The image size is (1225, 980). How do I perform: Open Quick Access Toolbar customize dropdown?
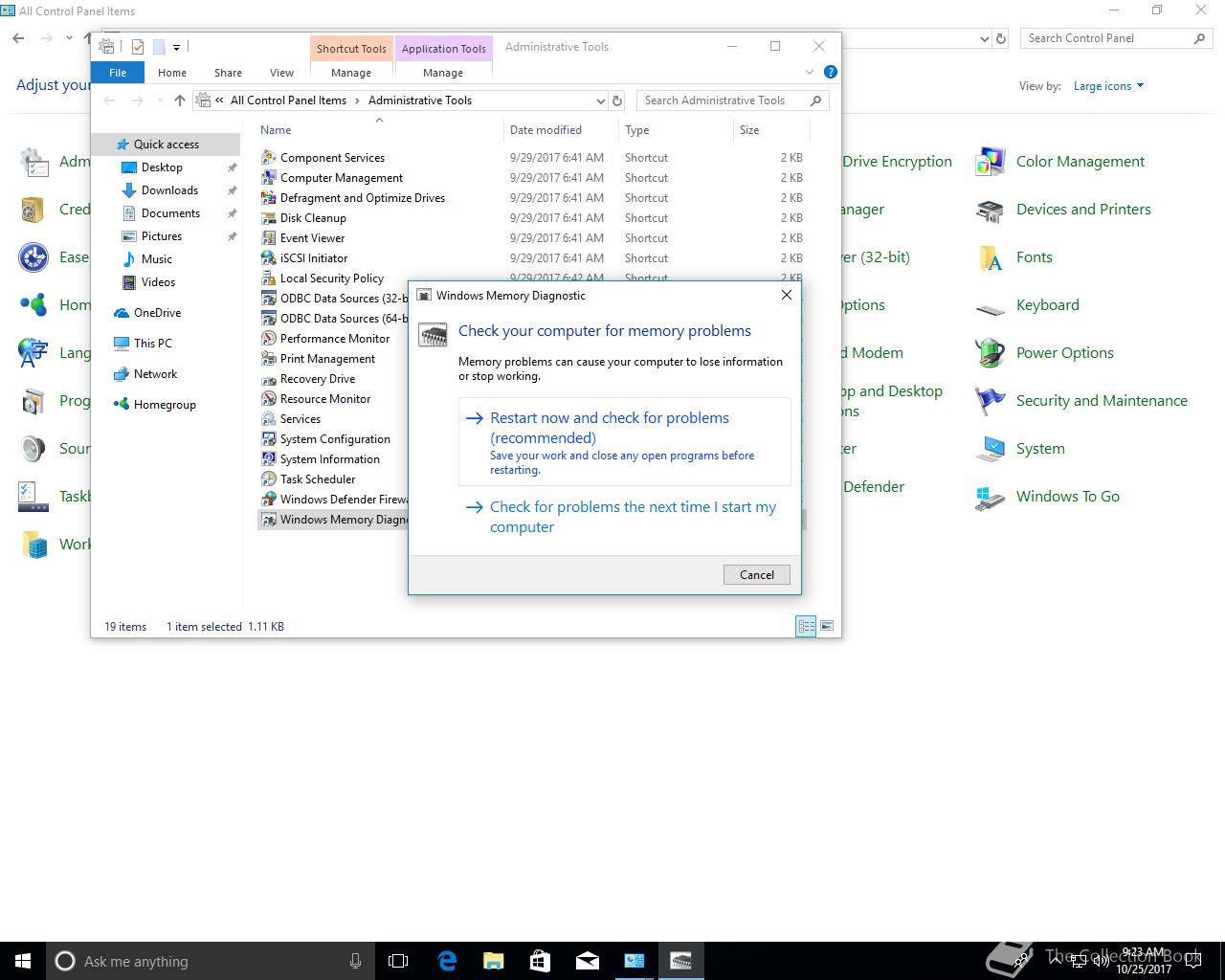[177, 47]
